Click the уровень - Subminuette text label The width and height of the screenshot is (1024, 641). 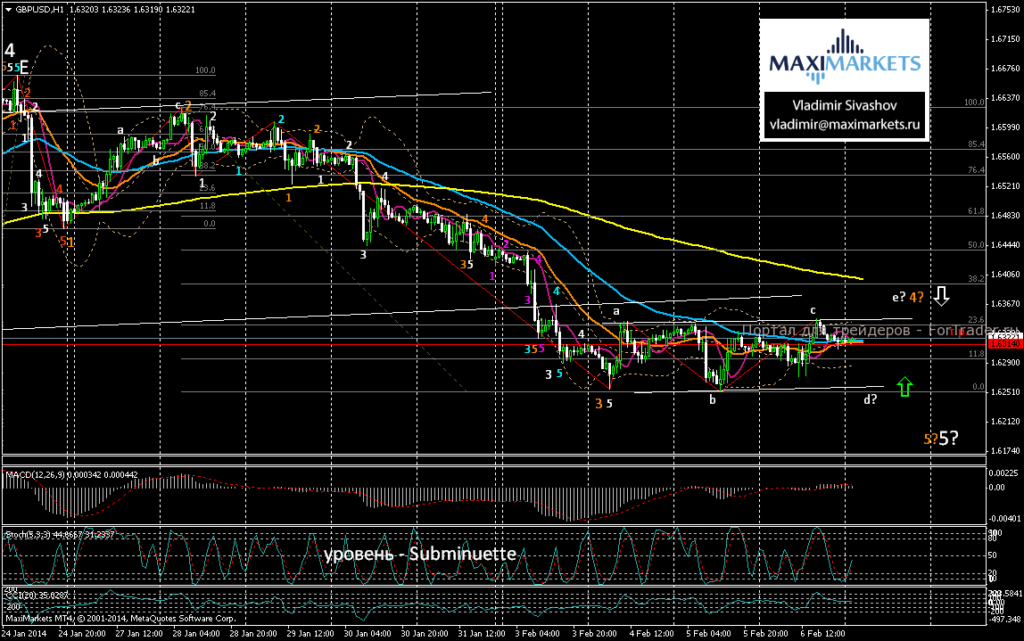[420, 554]
